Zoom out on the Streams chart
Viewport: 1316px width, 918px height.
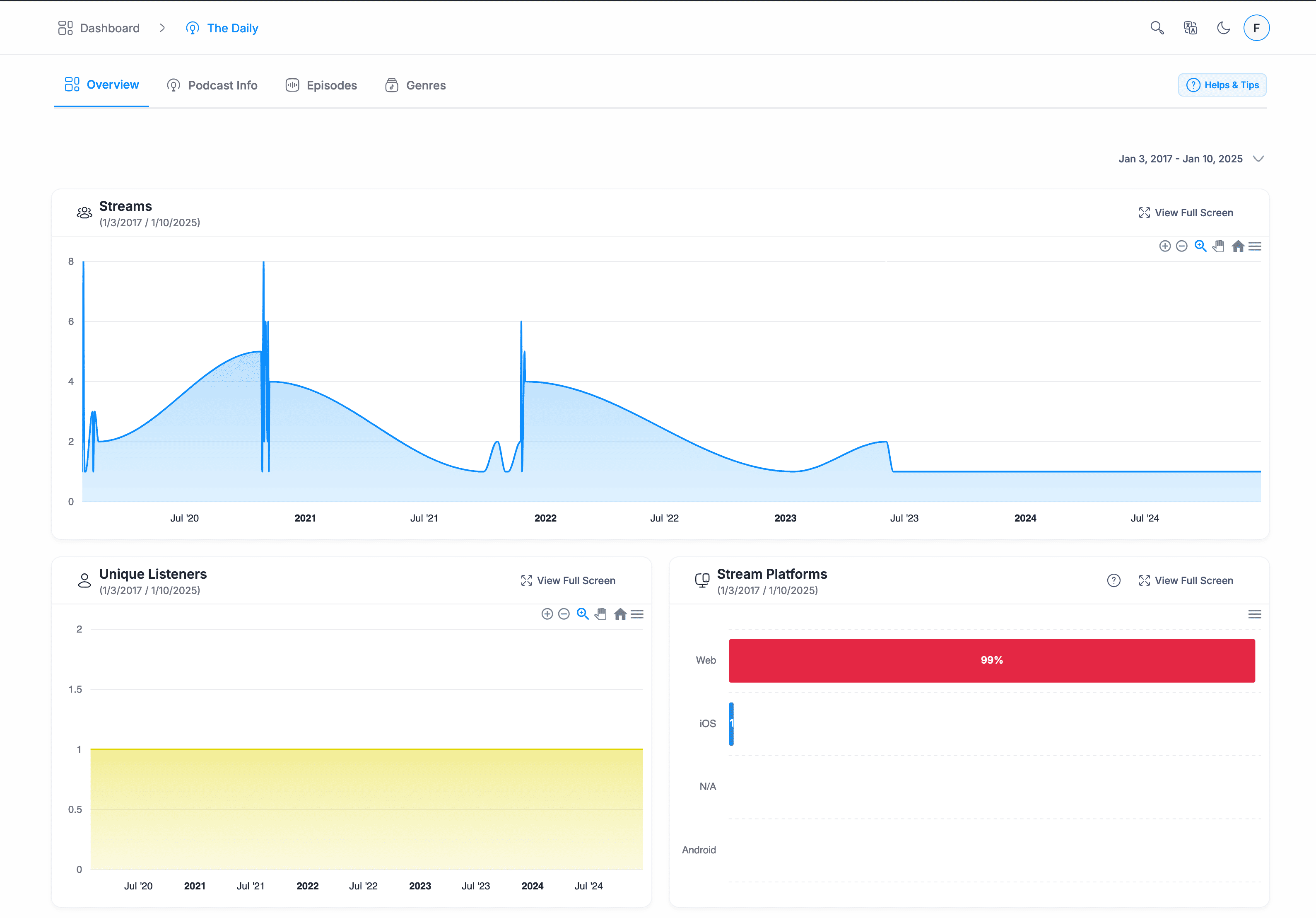pyautogui.click(x=1181, y=246)
